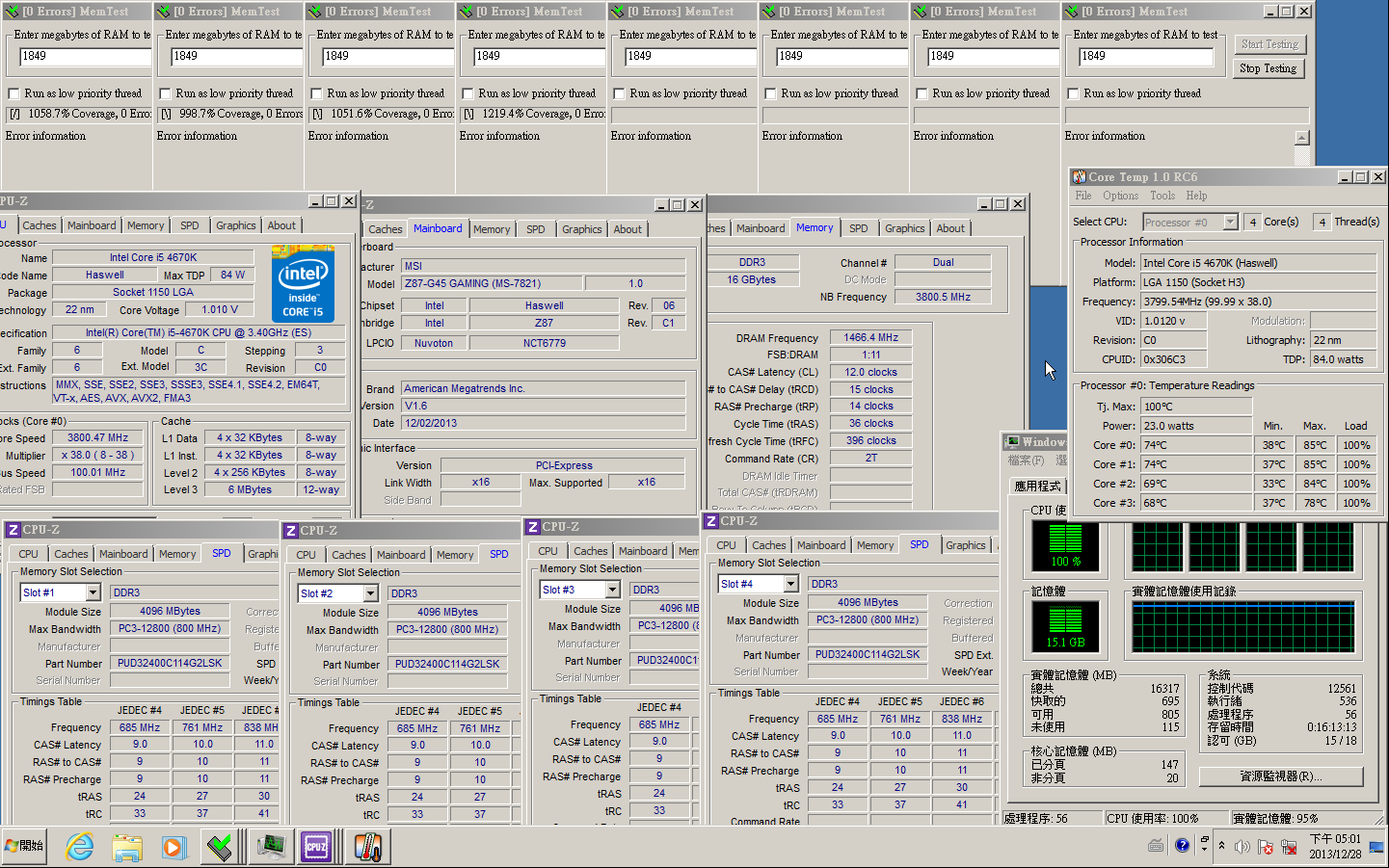
Task: Switch to Core Temp thermometer taskbar icon
Action: tap(366, 847)
